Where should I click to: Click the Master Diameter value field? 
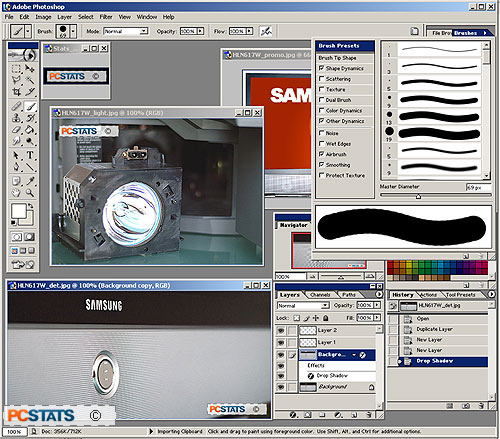pyautogui.click(x=478, y=188)
